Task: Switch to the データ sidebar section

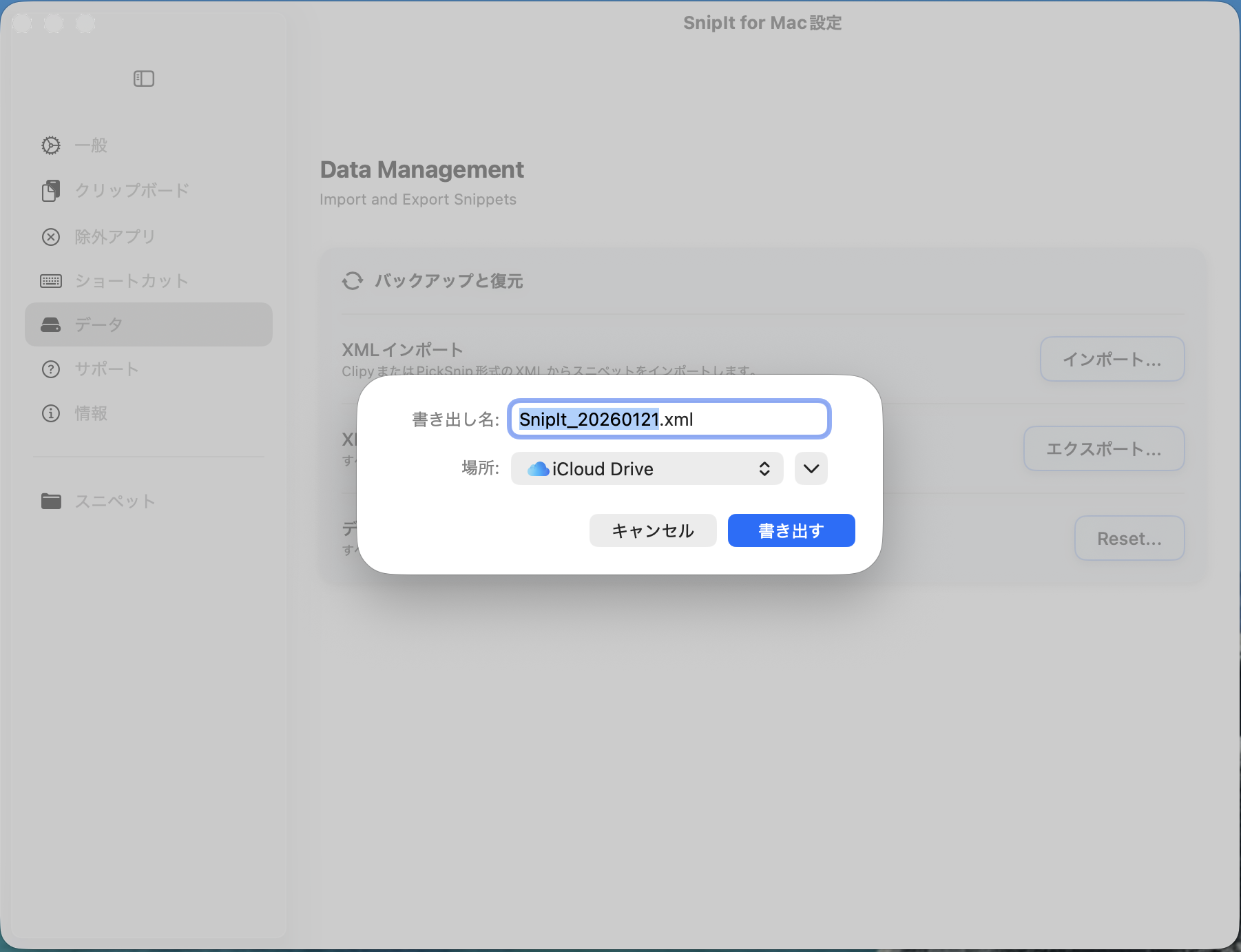Action: pyautogui.click(x=98, y=324)
